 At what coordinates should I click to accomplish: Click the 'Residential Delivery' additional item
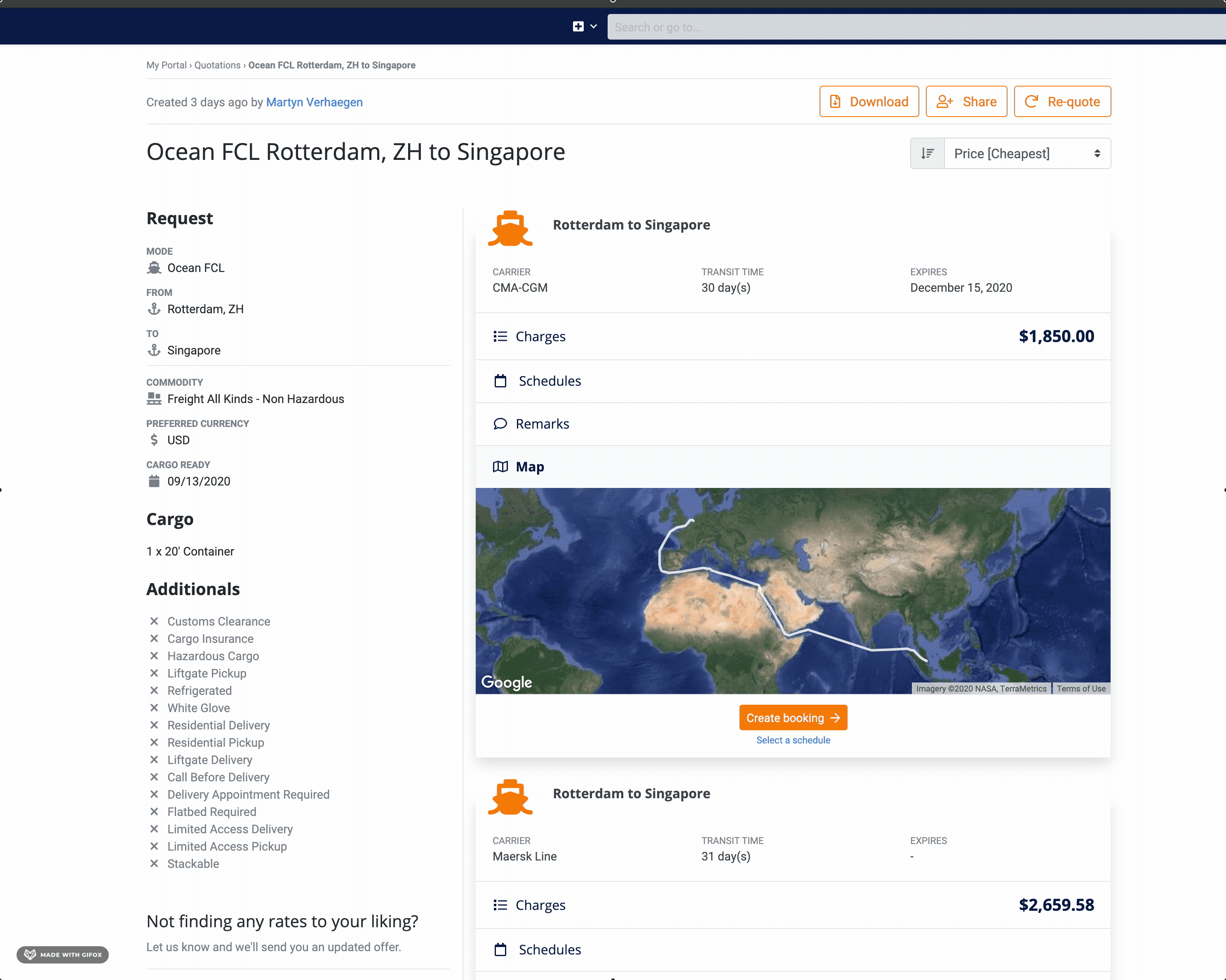[x=218, y=725]
